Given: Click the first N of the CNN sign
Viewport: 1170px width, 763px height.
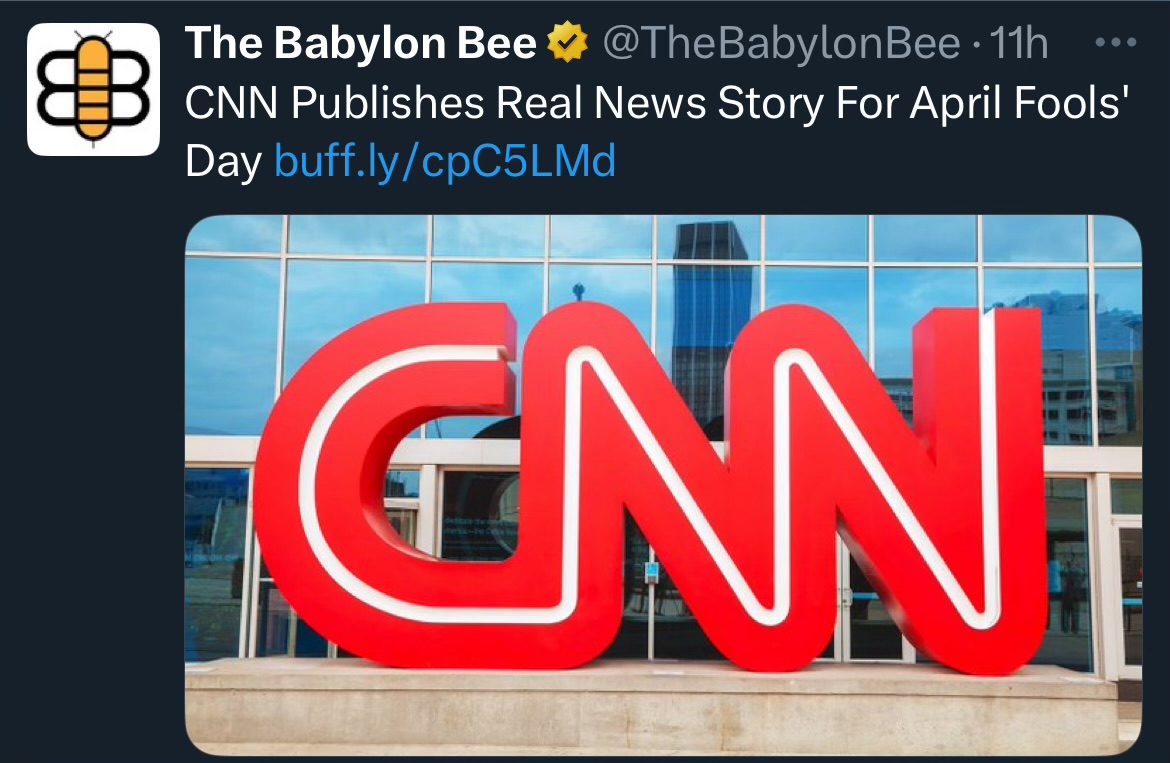Looking at the screenshot, I should [634, 485].
